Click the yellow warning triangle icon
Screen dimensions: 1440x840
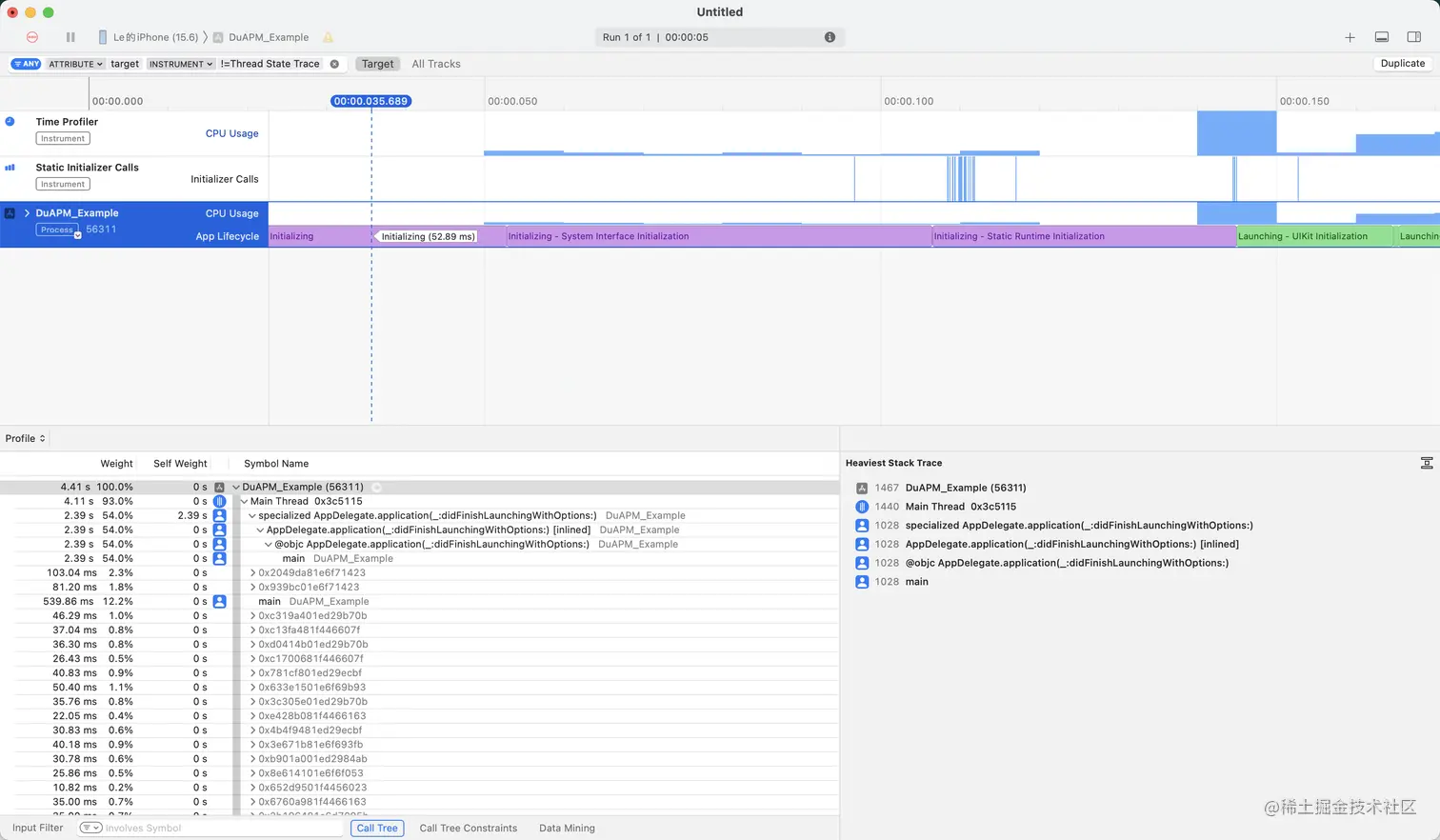tap(328, 37)
